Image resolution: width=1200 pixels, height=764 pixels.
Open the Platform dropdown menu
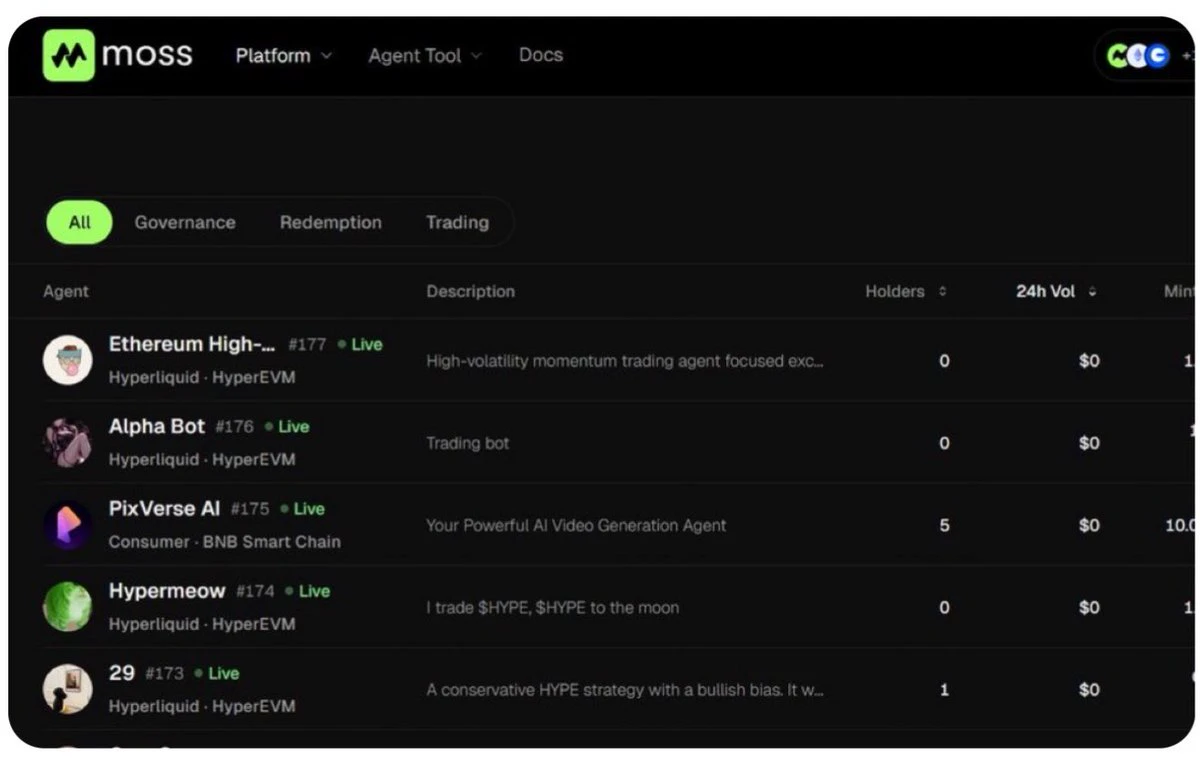[283, 56]
